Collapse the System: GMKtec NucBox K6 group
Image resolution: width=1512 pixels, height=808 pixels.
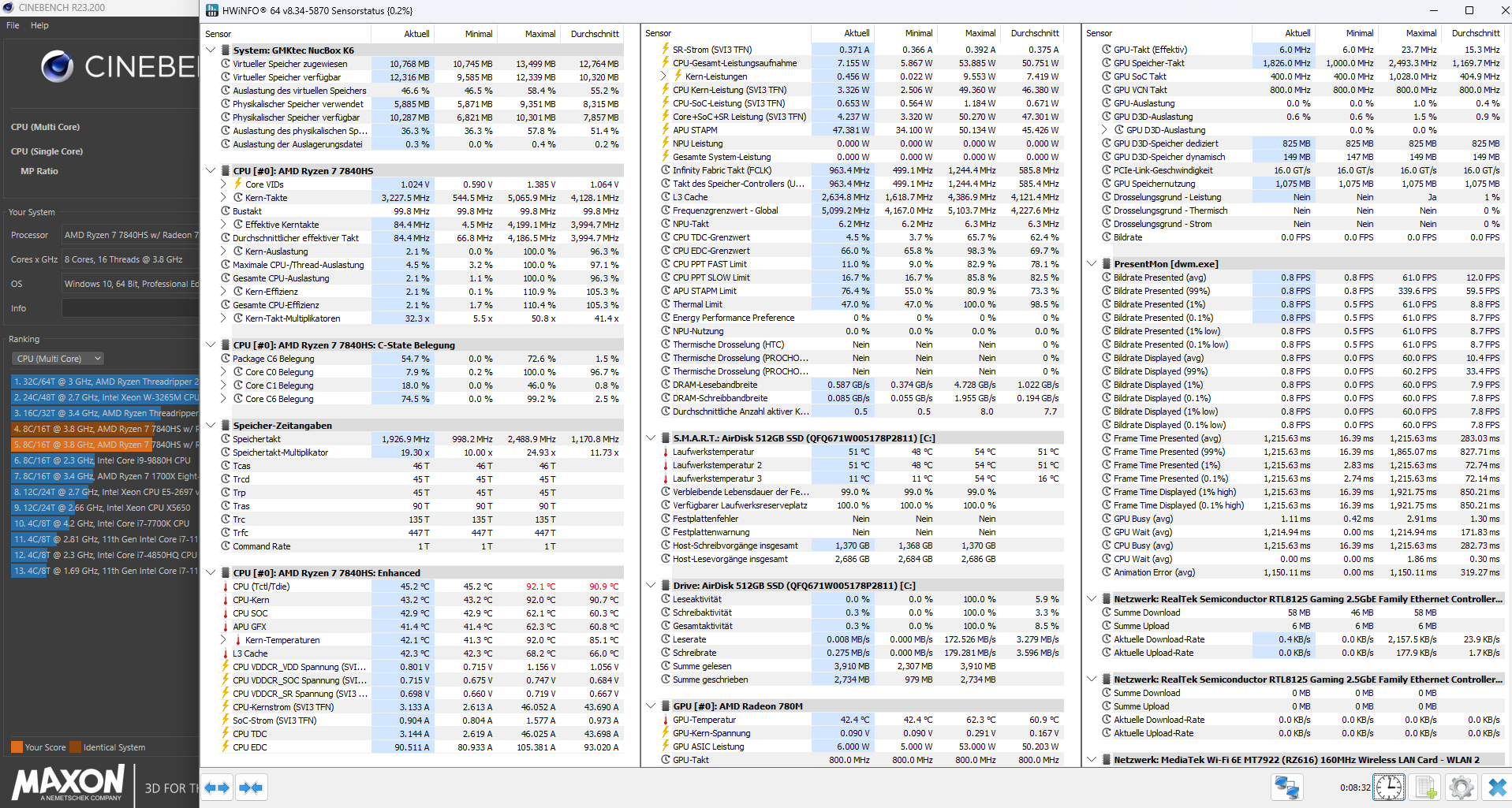(211, 50)
